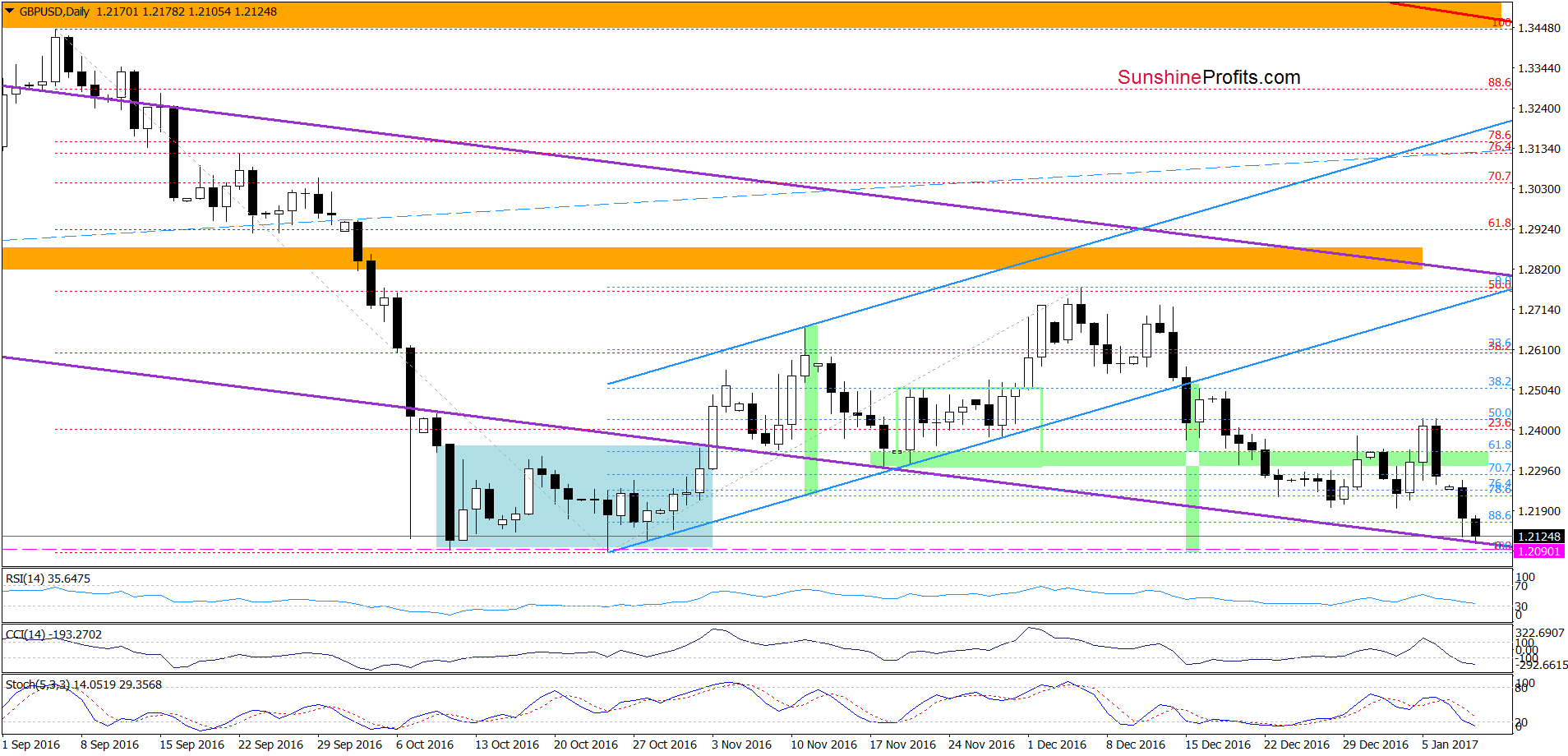Click the 1.31340 price axis label
The image size is (1568, 756).
1538,149
